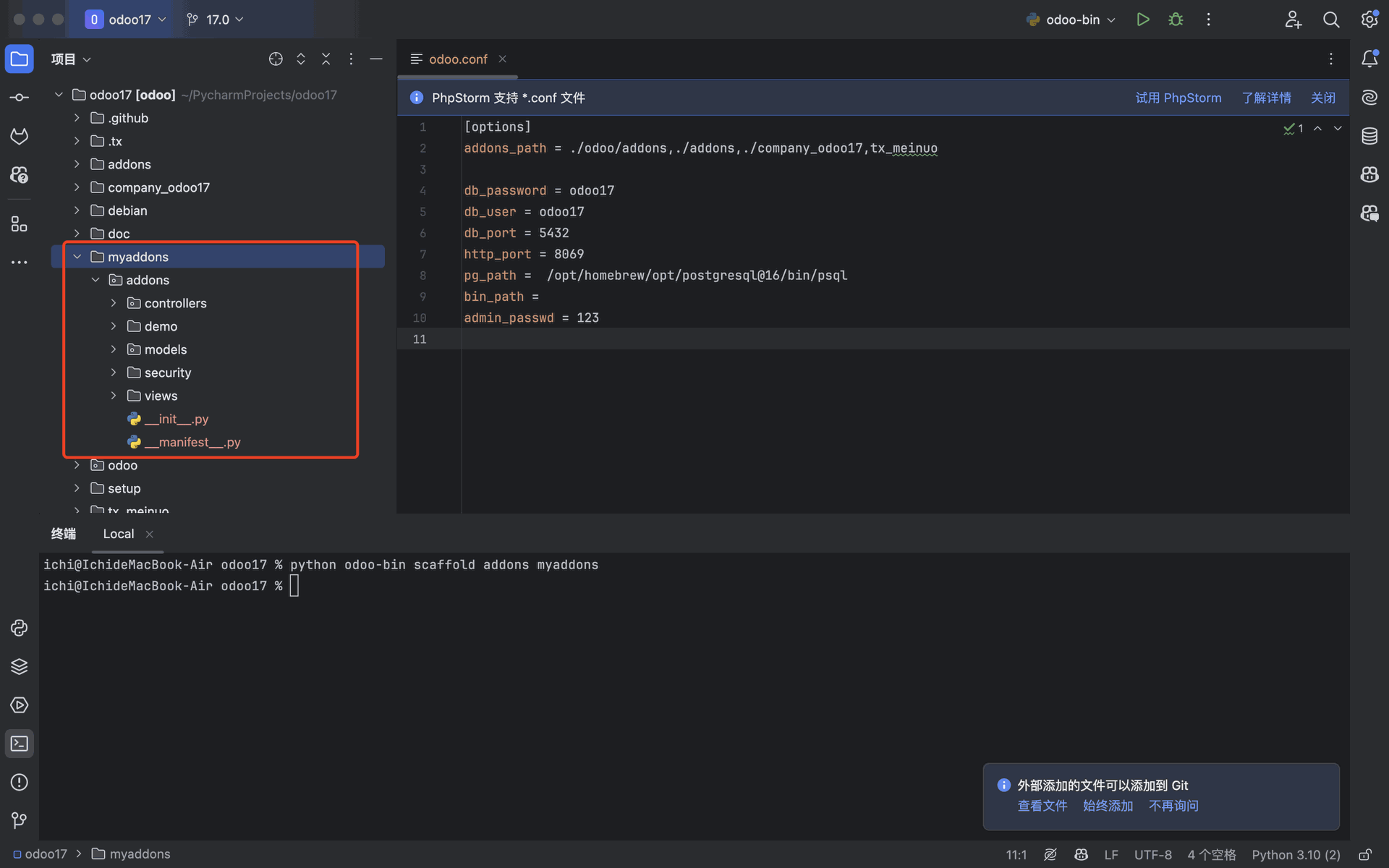This screenshot has height=868, width=1389.
Task: Click LF line separator in status bar
Action: click(x=1111, y=855)
